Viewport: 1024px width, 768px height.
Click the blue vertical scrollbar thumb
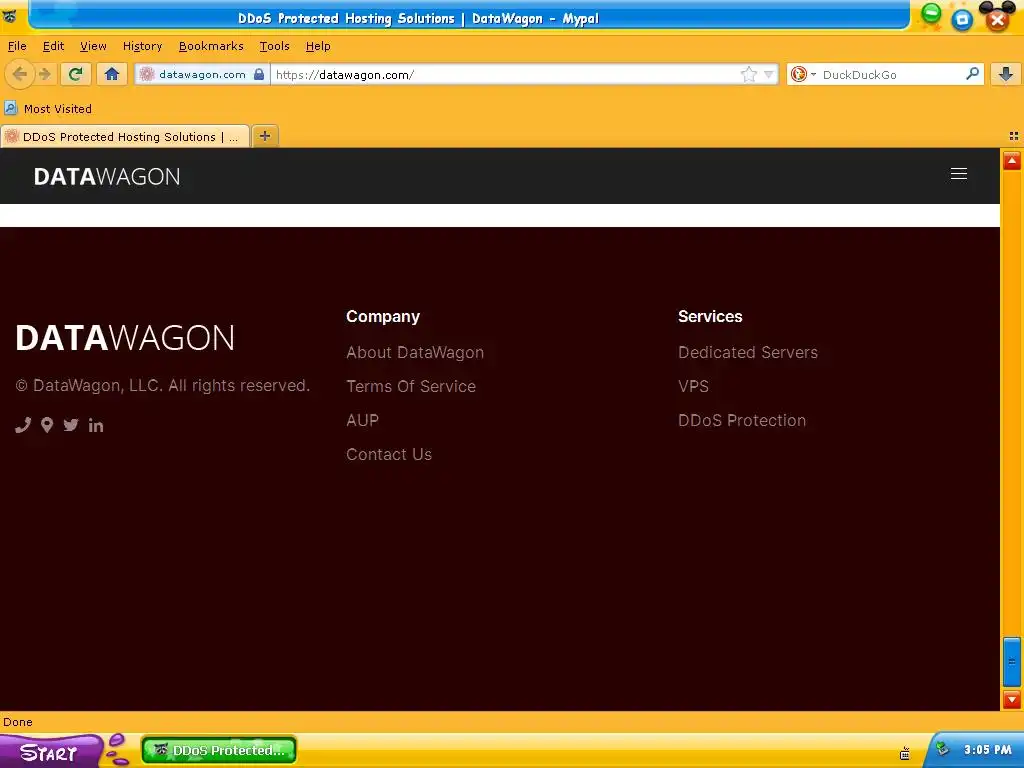coord(1012,662)
